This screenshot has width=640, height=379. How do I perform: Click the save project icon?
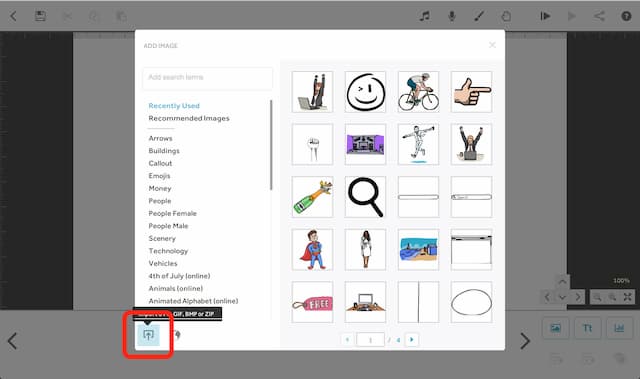[40, 16]
